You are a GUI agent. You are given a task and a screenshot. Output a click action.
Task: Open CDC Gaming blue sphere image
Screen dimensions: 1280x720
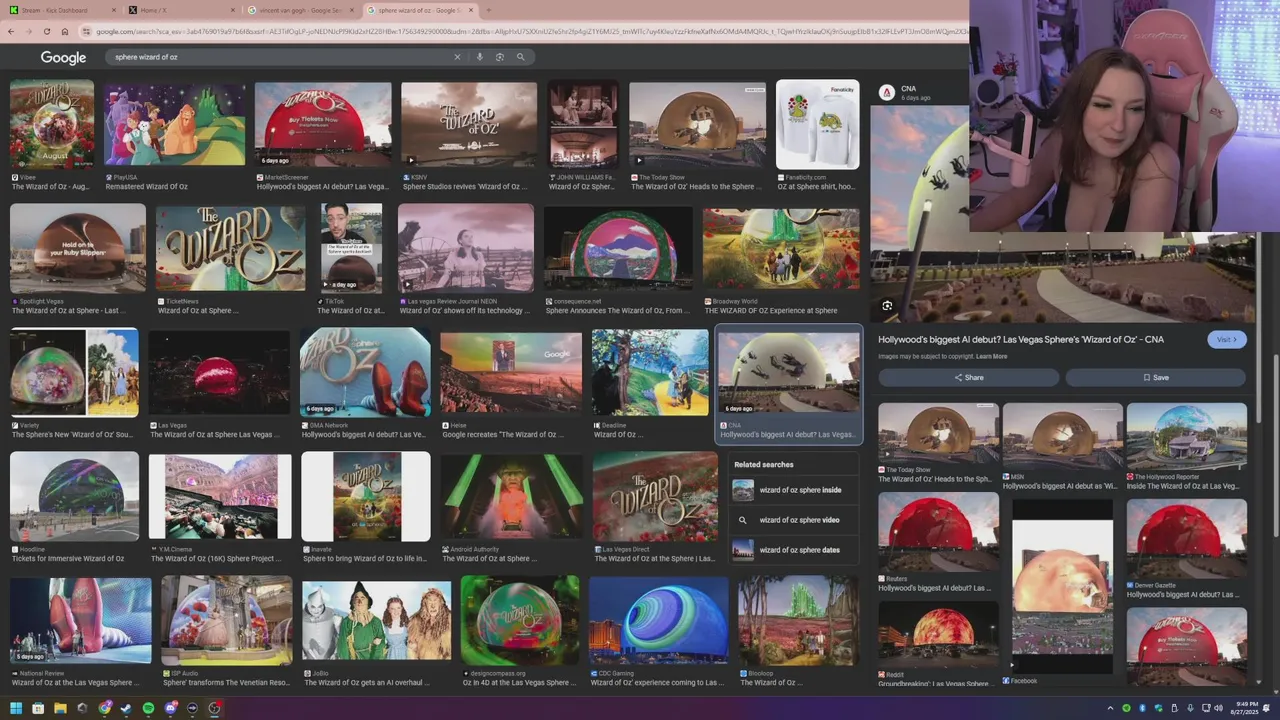click(659, 620)
